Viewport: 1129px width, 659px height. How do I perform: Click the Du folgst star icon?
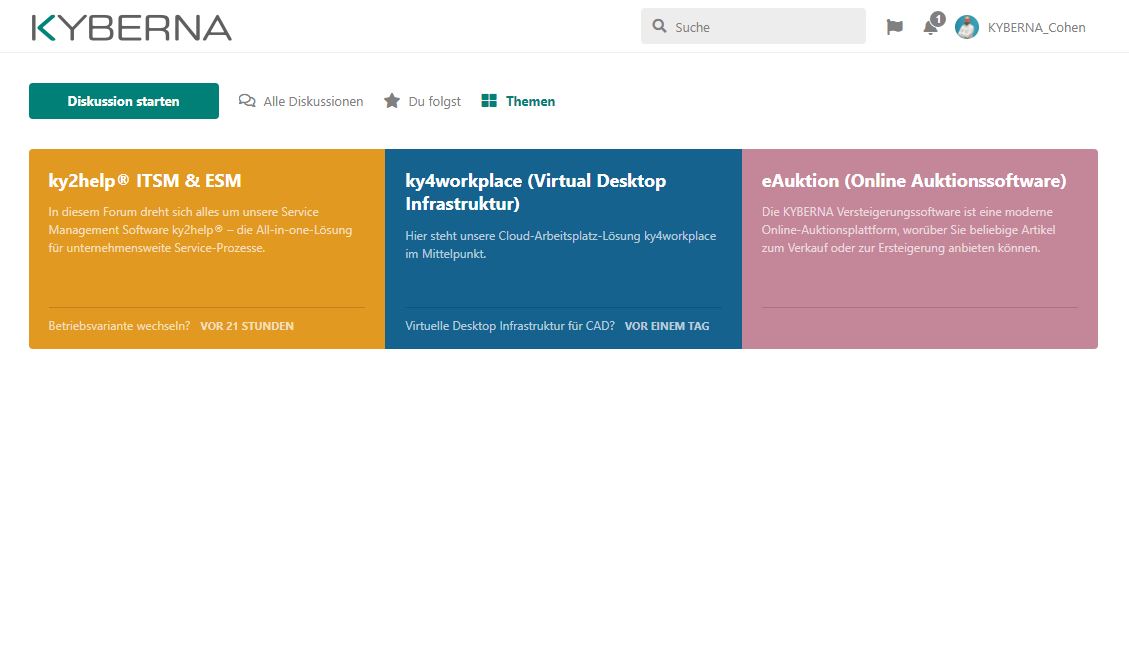[392, 101]
